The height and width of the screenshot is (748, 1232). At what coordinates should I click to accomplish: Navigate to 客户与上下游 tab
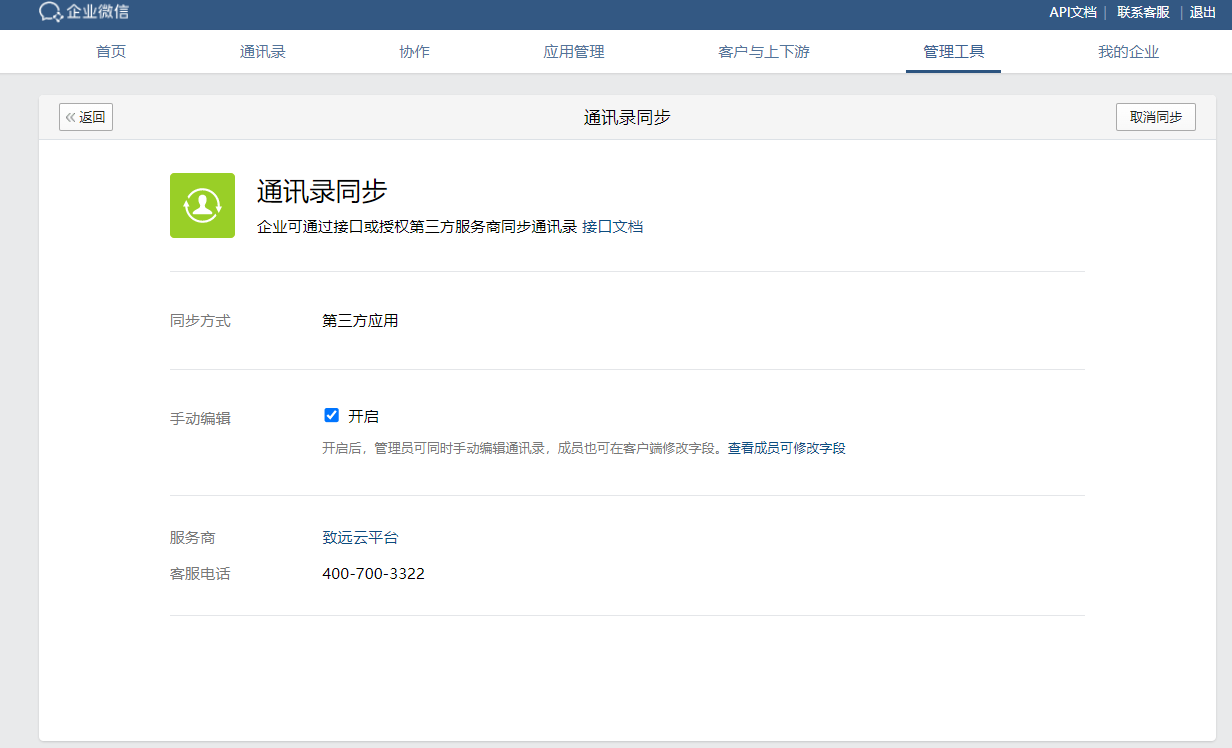coord(764,52)
